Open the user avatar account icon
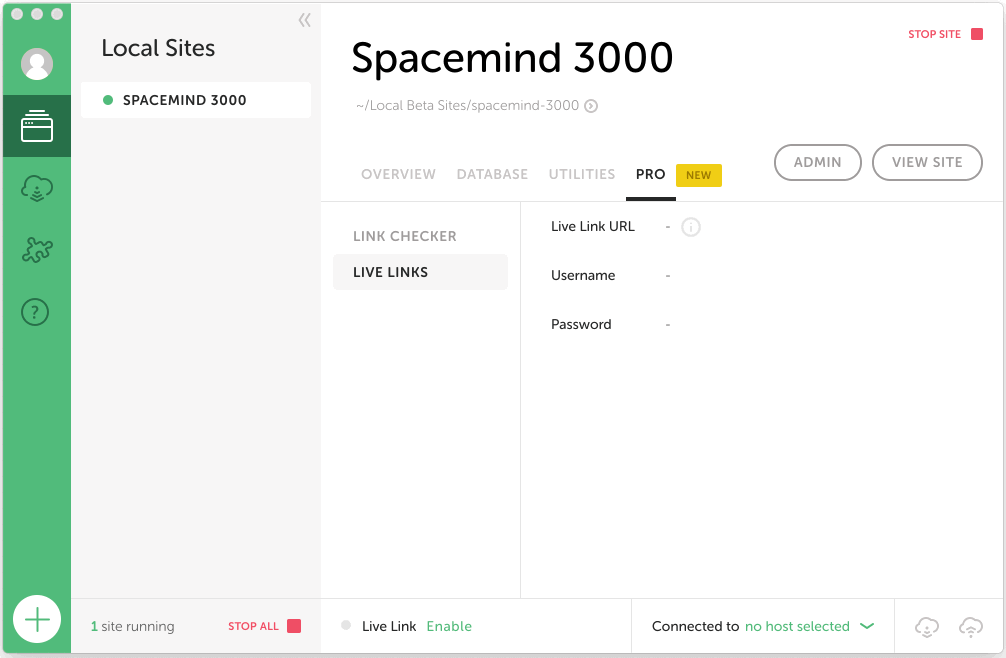This screenshot has height=658, width=1006. click(x=37, y=64)
